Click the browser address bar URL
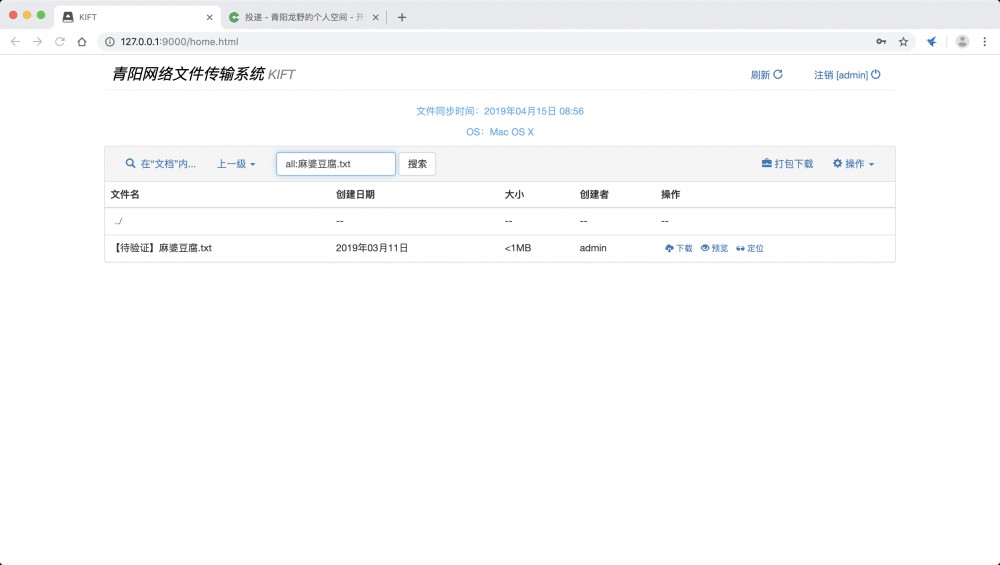Viewport: 1000px width, 565px height. click(x=179, y=41)
